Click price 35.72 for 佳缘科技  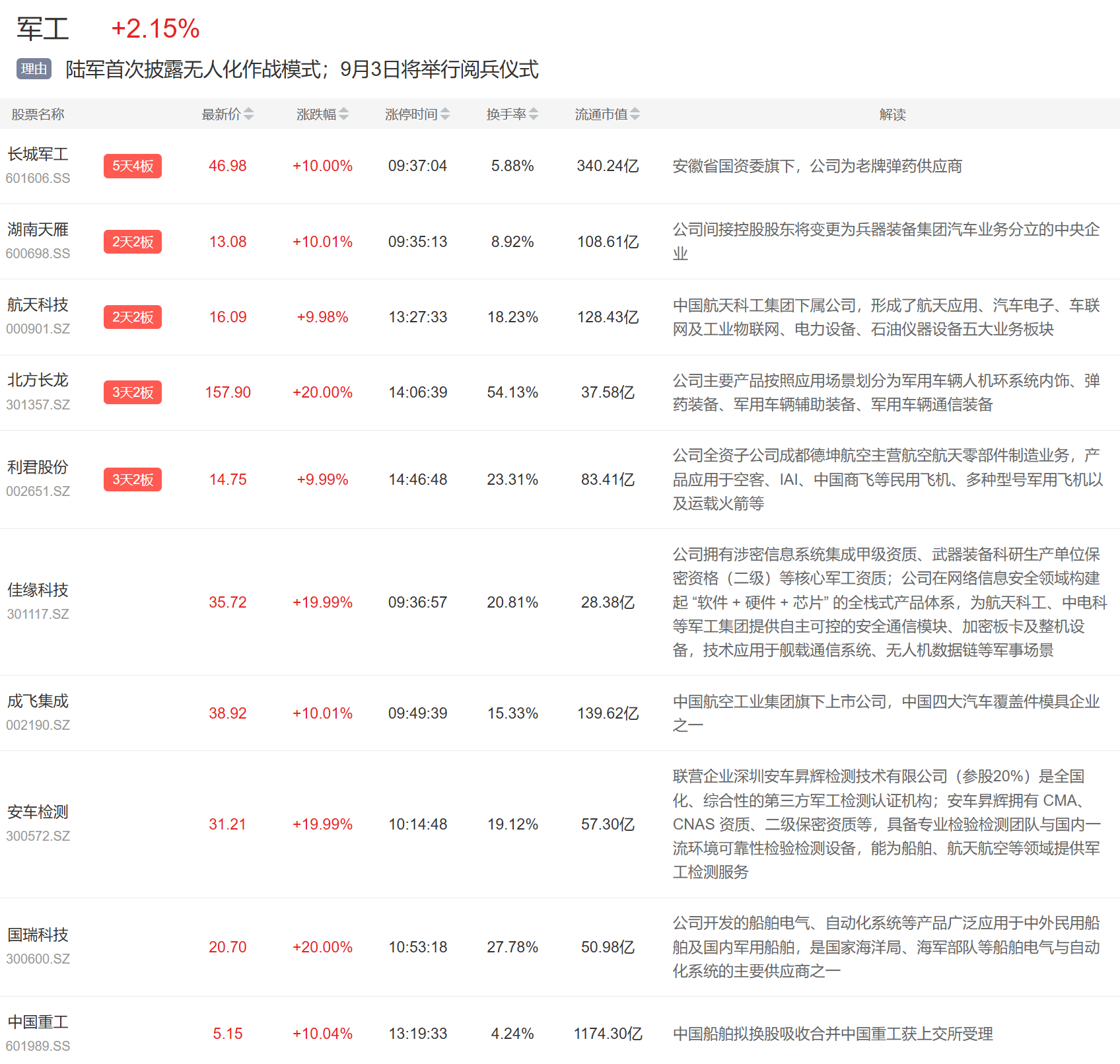point(228,602)
